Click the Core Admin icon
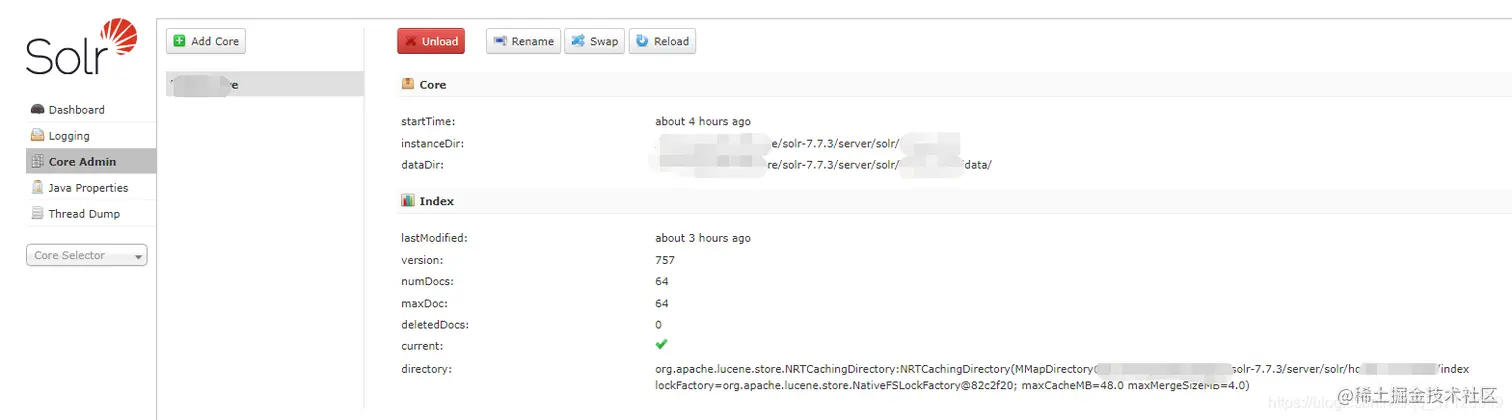1512x420 pixels. (x=38, y=162)
